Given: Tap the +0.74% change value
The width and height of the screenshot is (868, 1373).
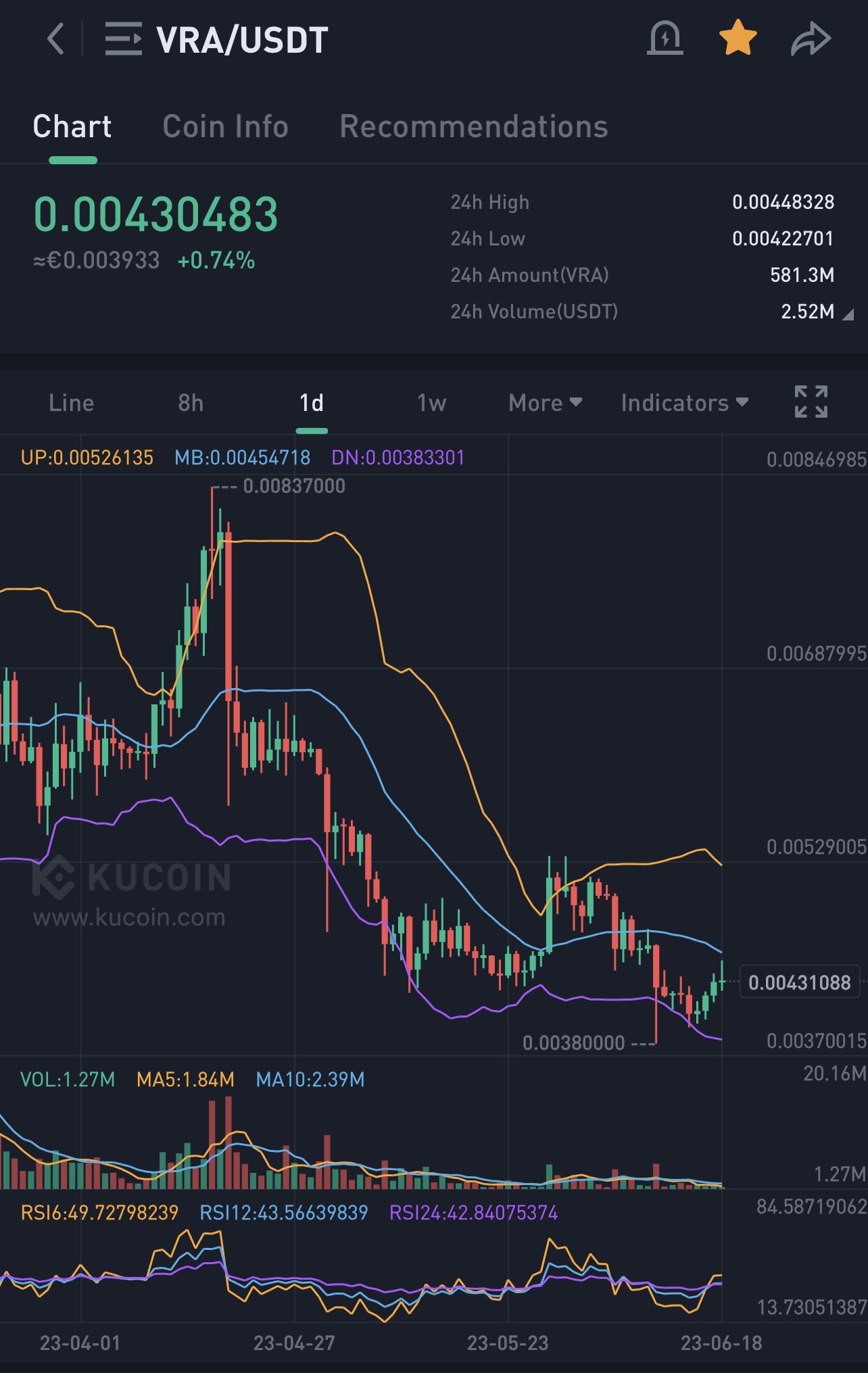Looking at the screenshot, I should [x=216, y=260].
